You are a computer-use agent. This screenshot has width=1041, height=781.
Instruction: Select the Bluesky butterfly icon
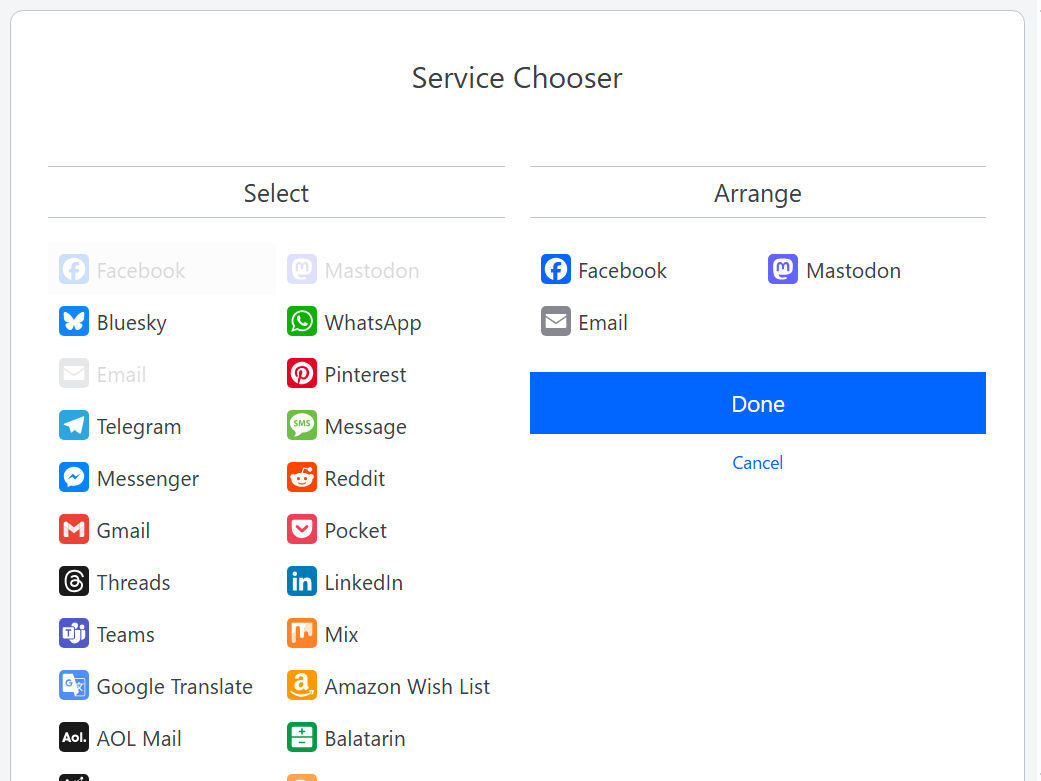(x=74, y=322)
